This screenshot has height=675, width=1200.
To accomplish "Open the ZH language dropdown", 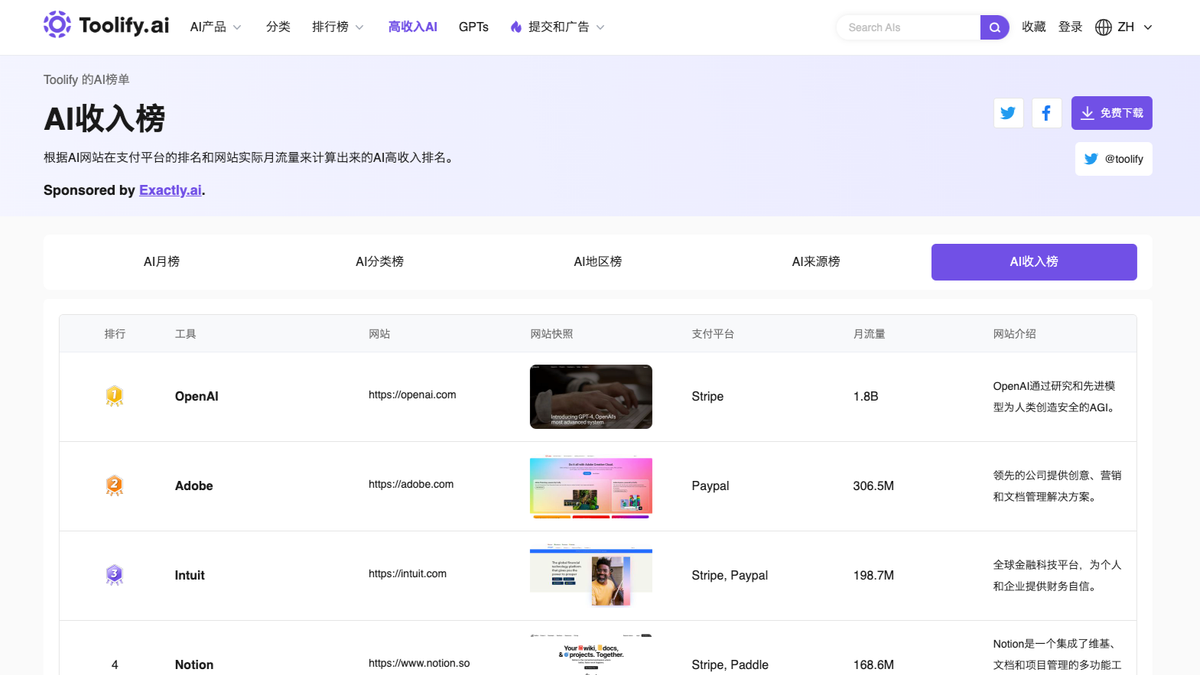I will point(1135,27).
